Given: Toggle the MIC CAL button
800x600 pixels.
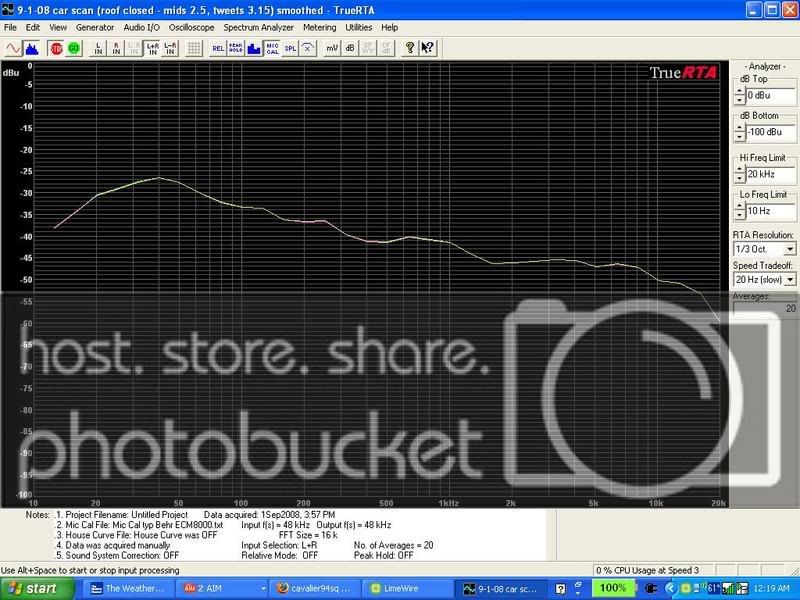Looking at the screenshot, I should (272, 48).
